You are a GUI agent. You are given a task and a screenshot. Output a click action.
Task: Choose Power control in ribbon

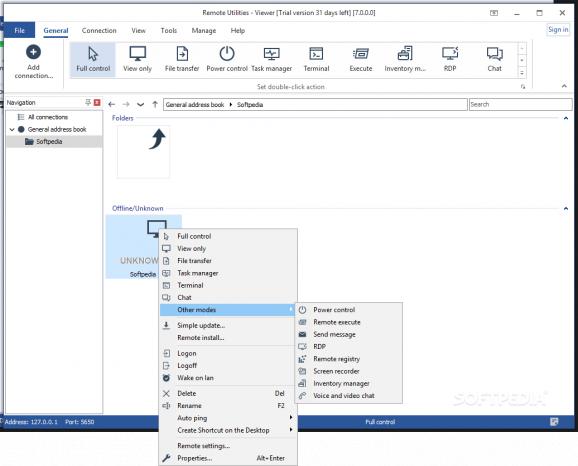227,59
